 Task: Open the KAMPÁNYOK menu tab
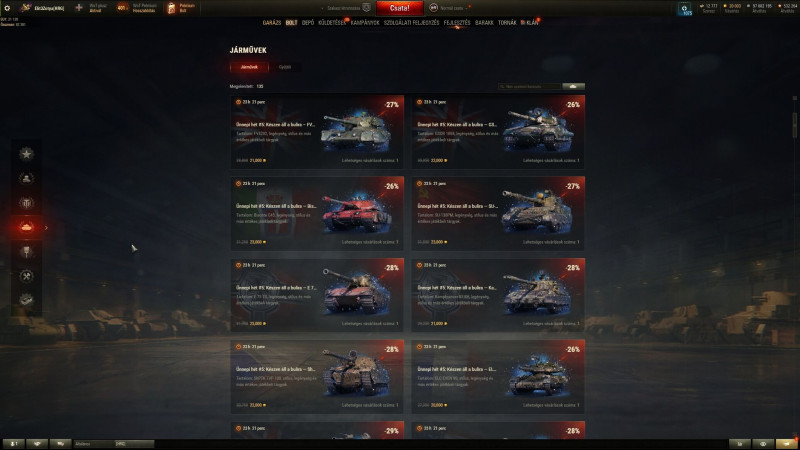click(365, 22)
